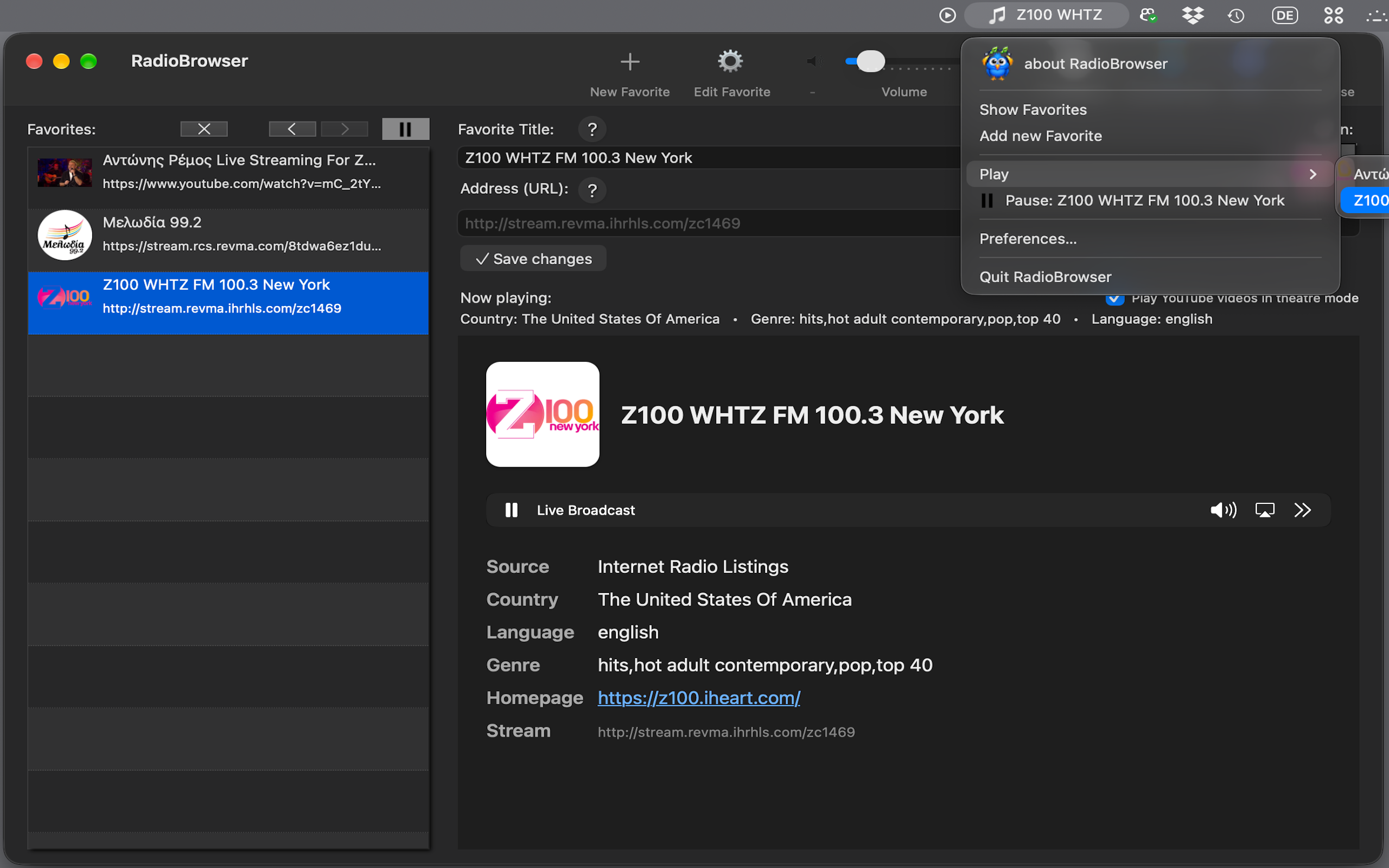The width and height of the screenshot is (1389, 868).
Task: Pause playback in Favorites header
Action: click(405, 129)
